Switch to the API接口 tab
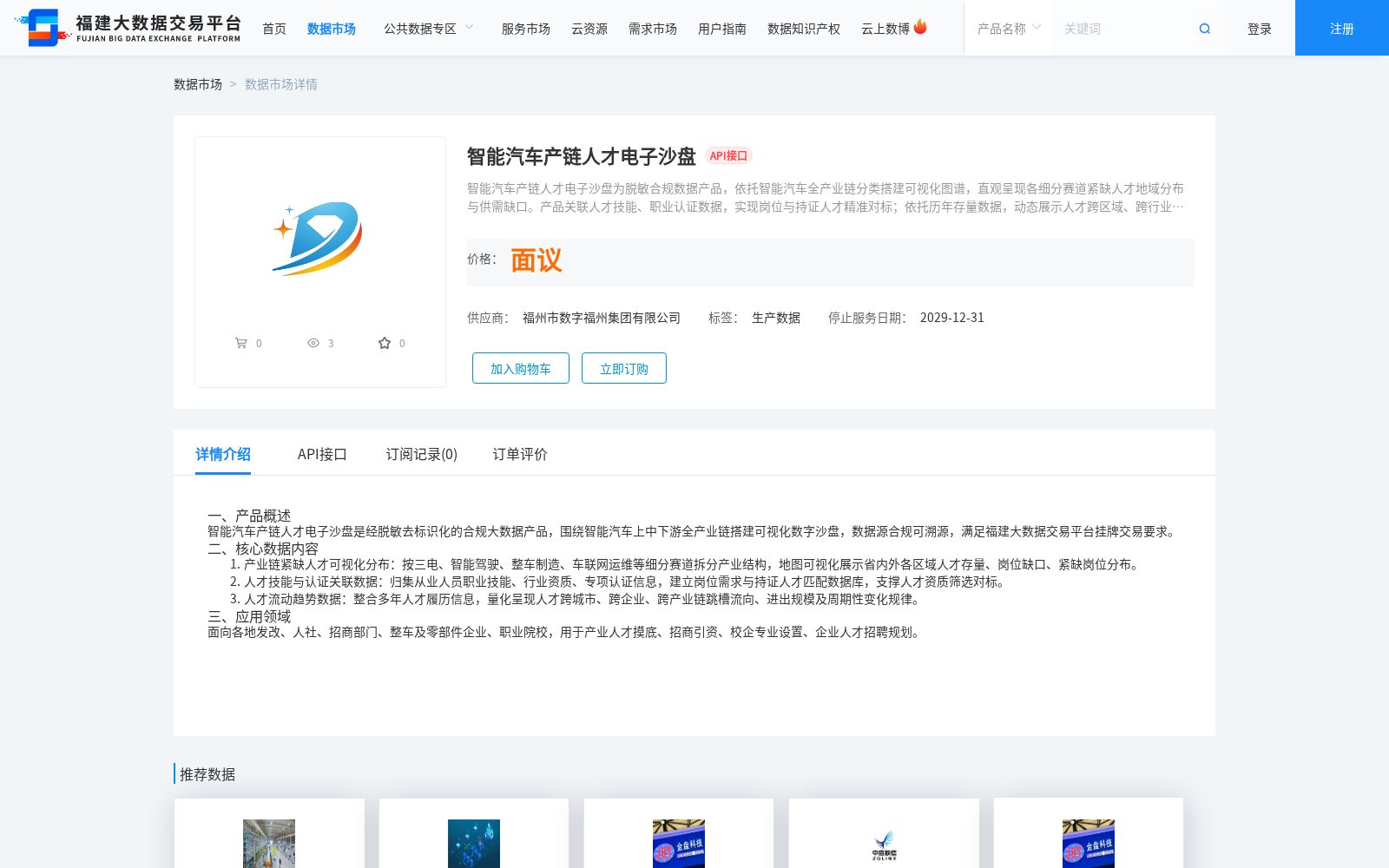 (x=322, y=454)
